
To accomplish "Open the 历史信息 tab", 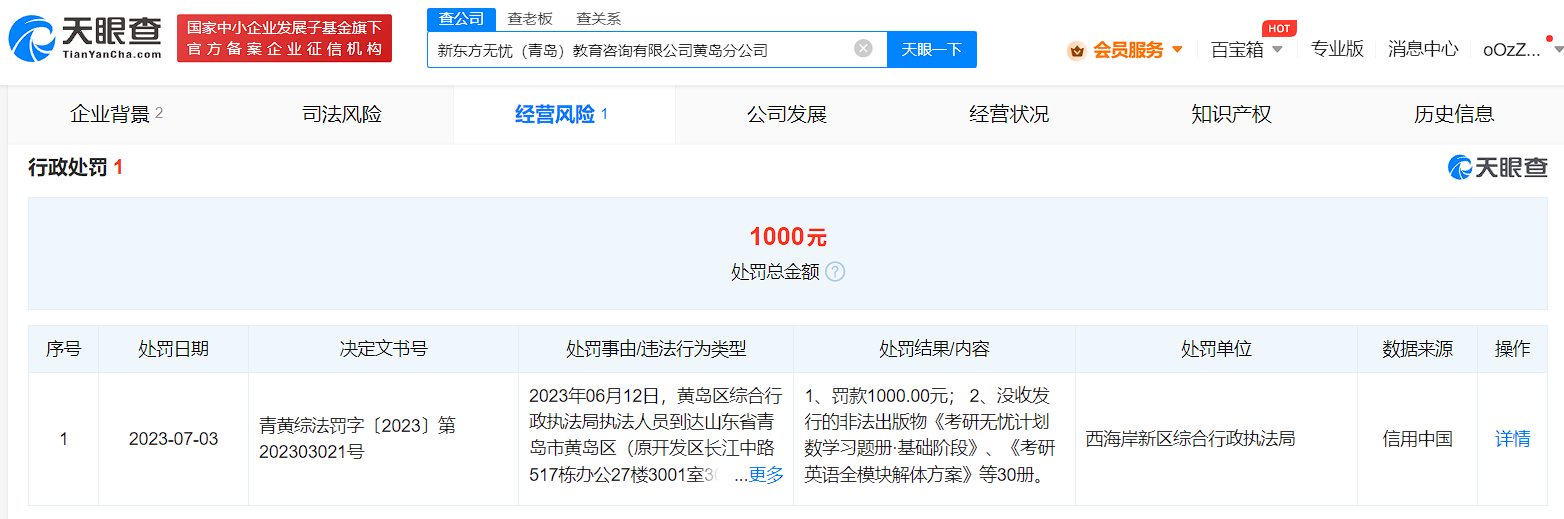I will [1454, 114].
